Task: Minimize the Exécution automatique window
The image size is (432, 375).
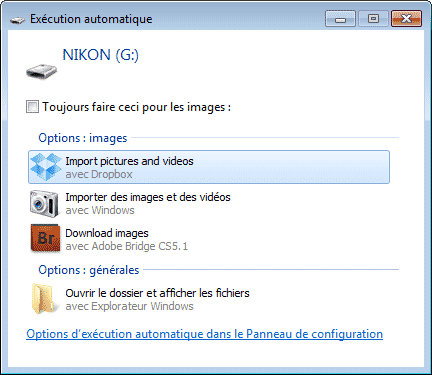Action: point(340,19)
